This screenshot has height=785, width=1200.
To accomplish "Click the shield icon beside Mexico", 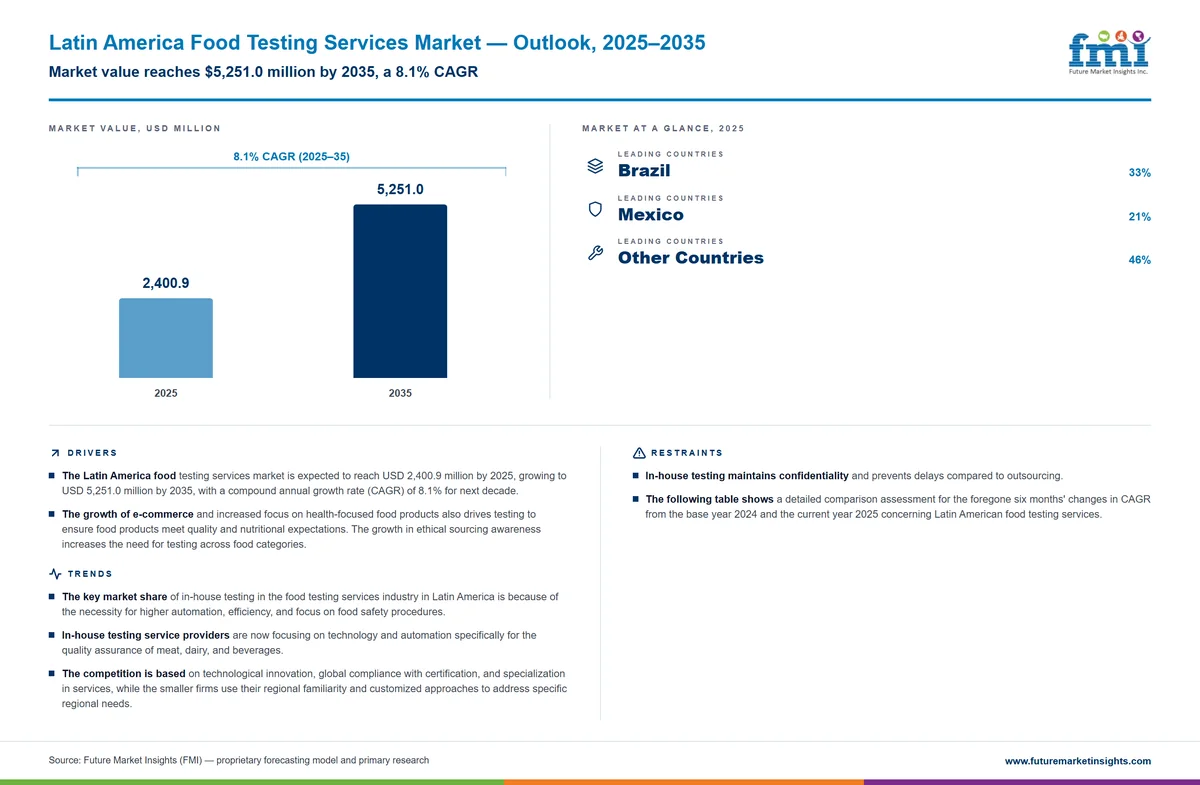I will (x=594, y=209).
